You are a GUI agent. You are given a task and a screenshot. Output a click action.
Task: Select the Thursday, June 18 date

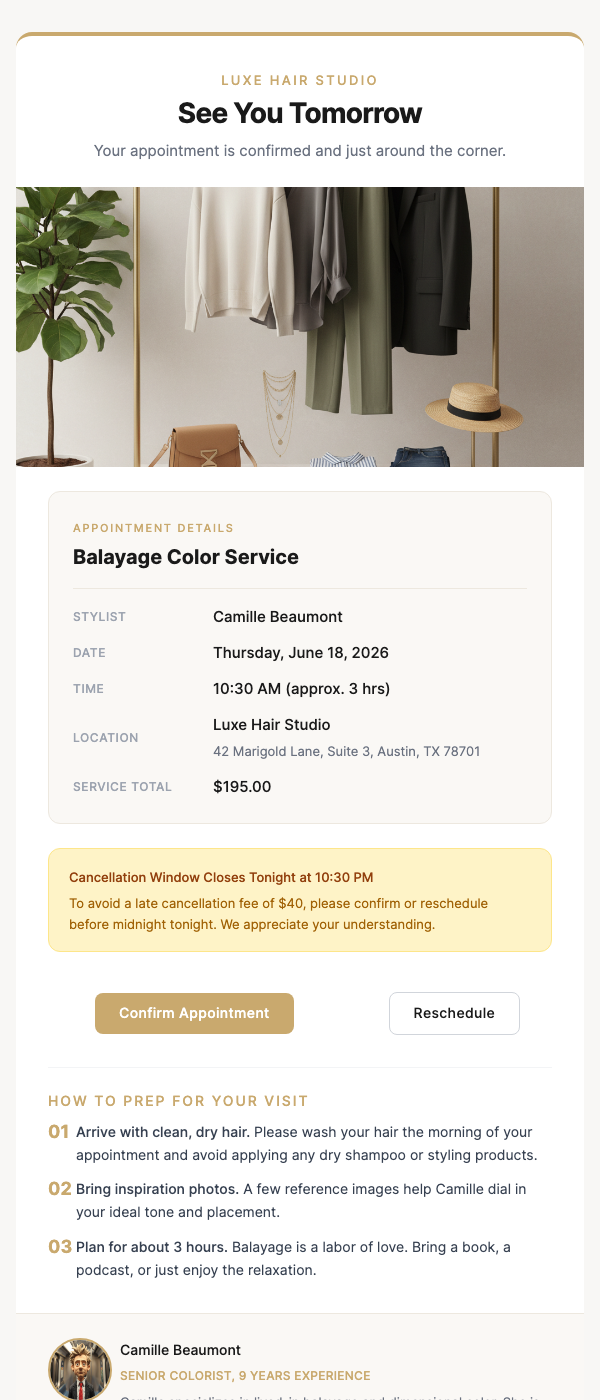pos(300,652)
